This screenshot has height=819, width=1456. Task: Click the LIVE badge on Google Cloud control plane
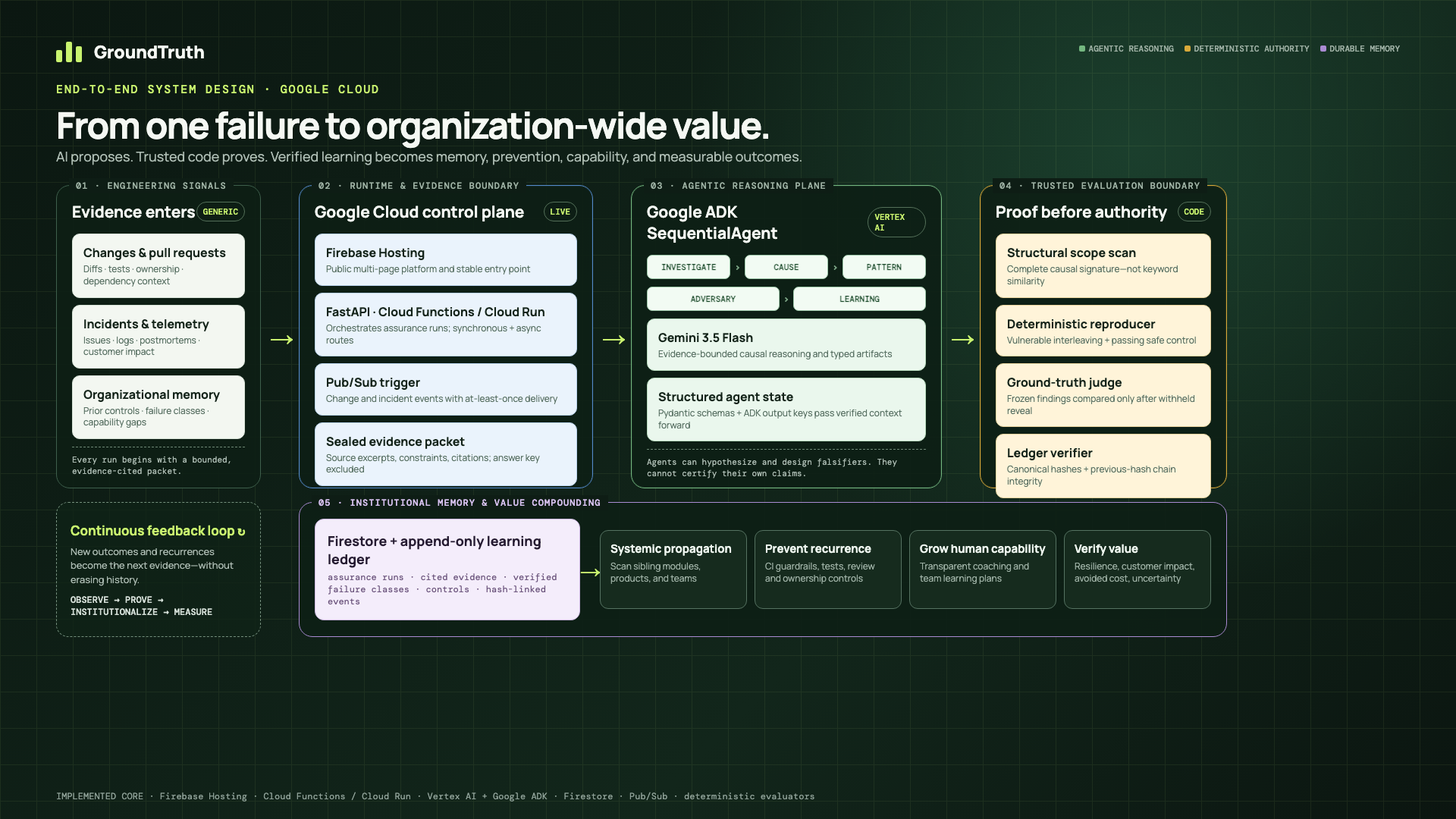(560, 212)
